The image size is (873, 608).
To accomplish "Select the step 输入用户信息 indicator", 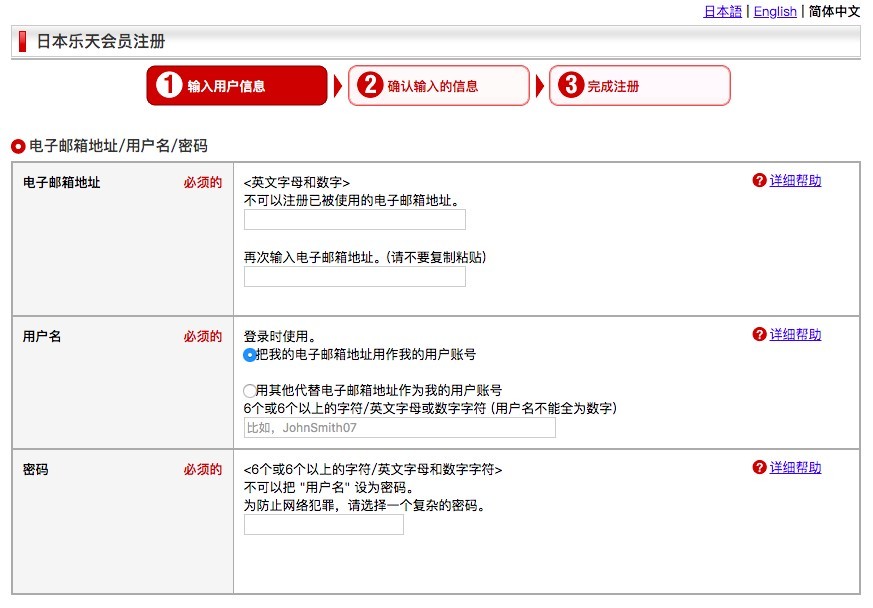I will coord(237,86).
